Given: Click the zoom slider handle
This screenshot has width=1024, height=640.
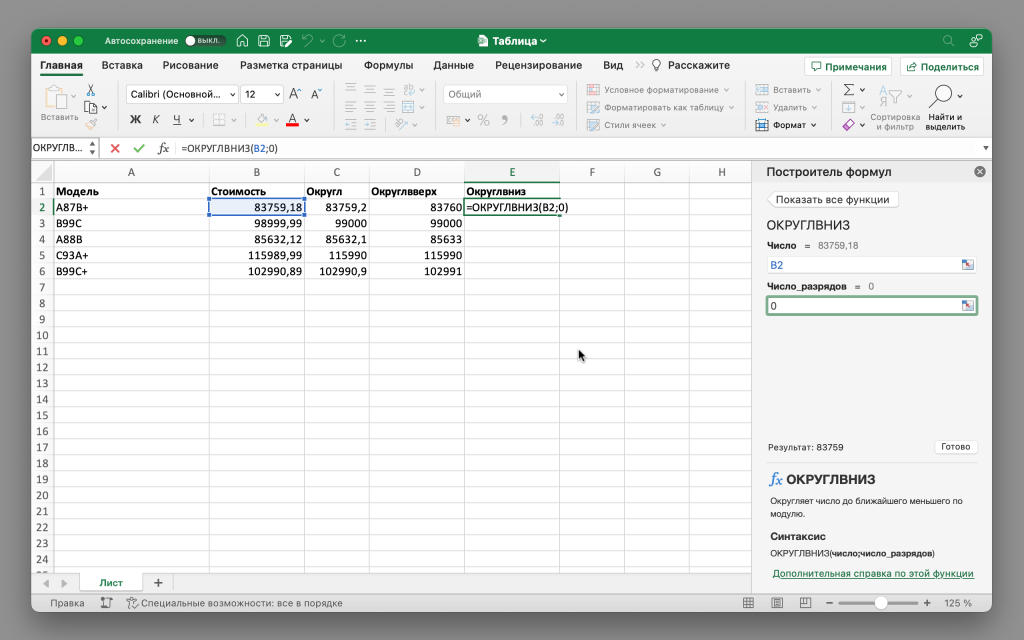Looking at the screenshot, I should (881, 603).
